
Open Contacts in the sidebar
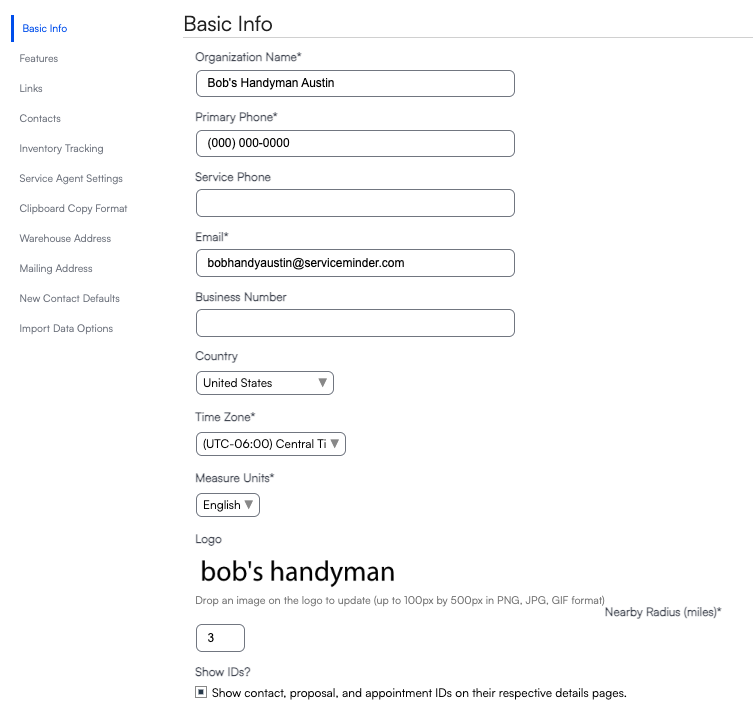click(40, 119)
